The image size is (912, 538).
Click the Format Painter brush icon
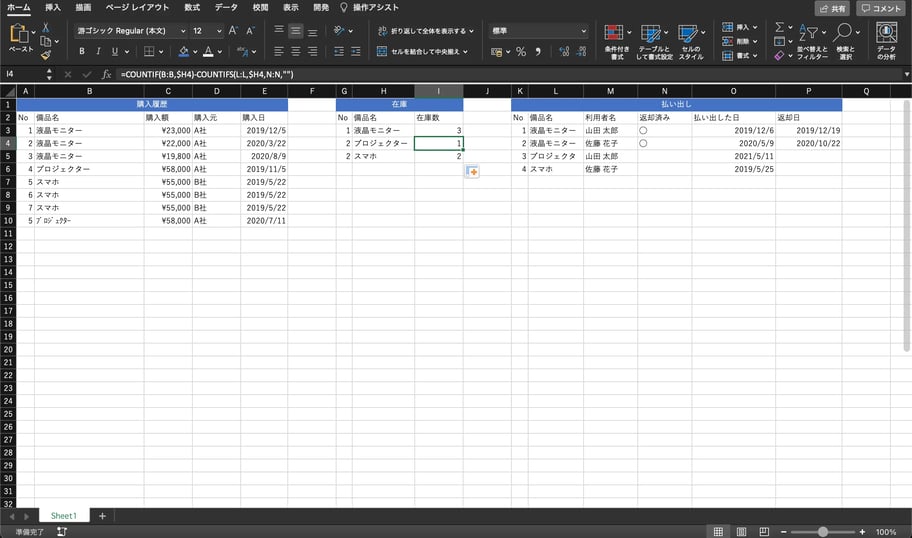(x=45, y=55)
